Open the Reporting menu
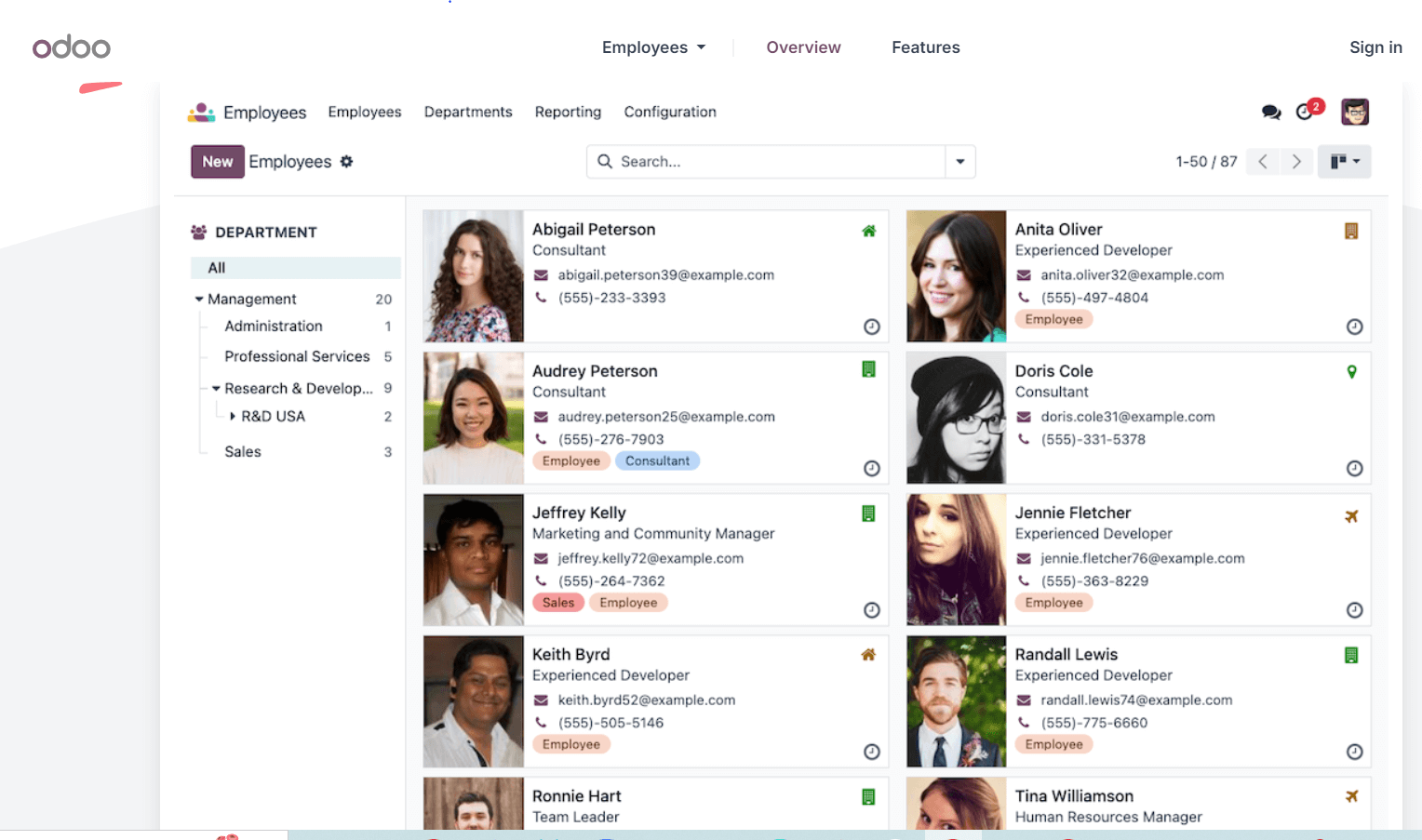The height and width of the screenshot is (840, 1422). pyautogui.click(x=568, y=113)
